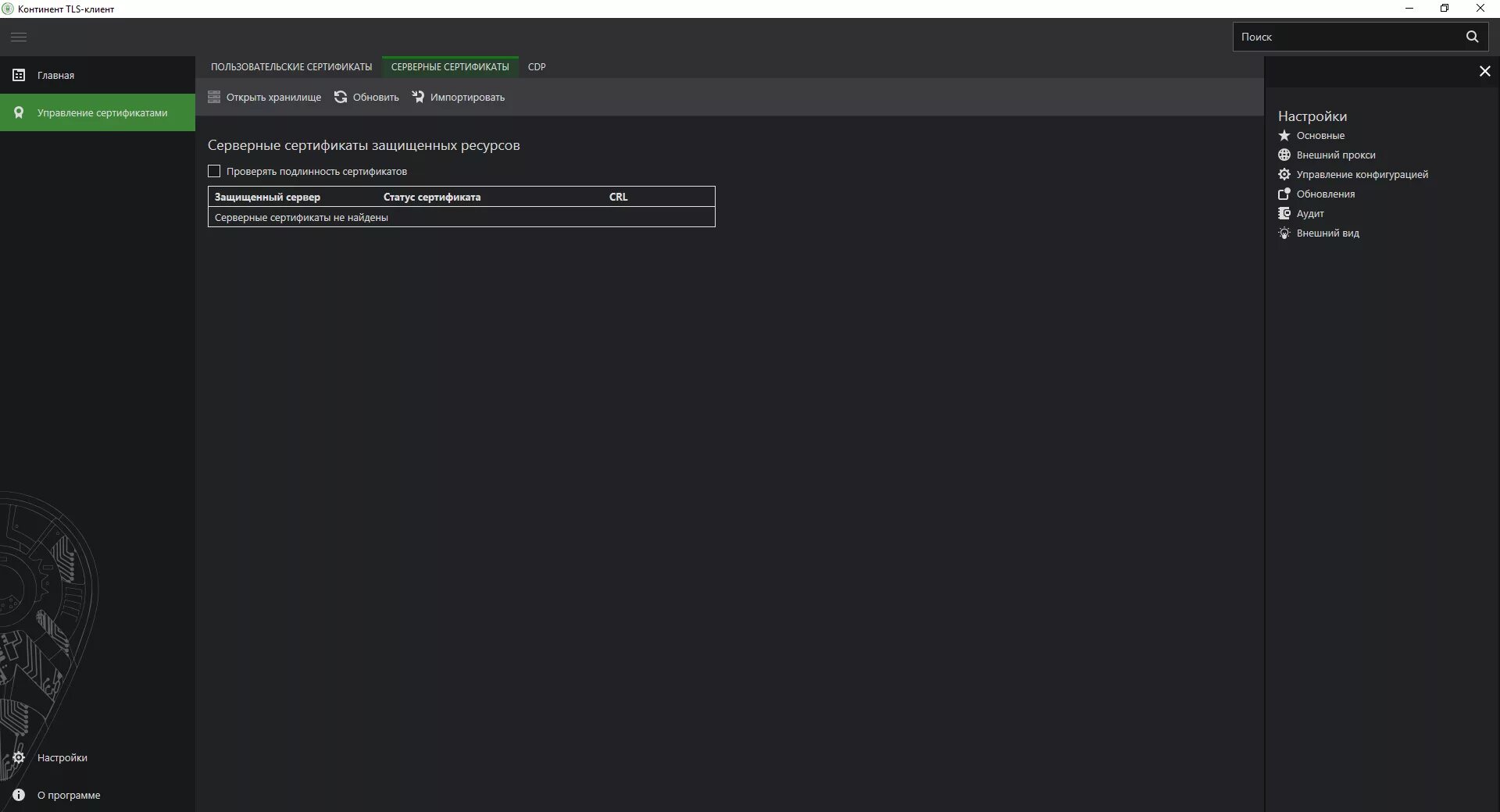
Task: Click the certificate management ribbon icon
Action: [x=19, y=112]
